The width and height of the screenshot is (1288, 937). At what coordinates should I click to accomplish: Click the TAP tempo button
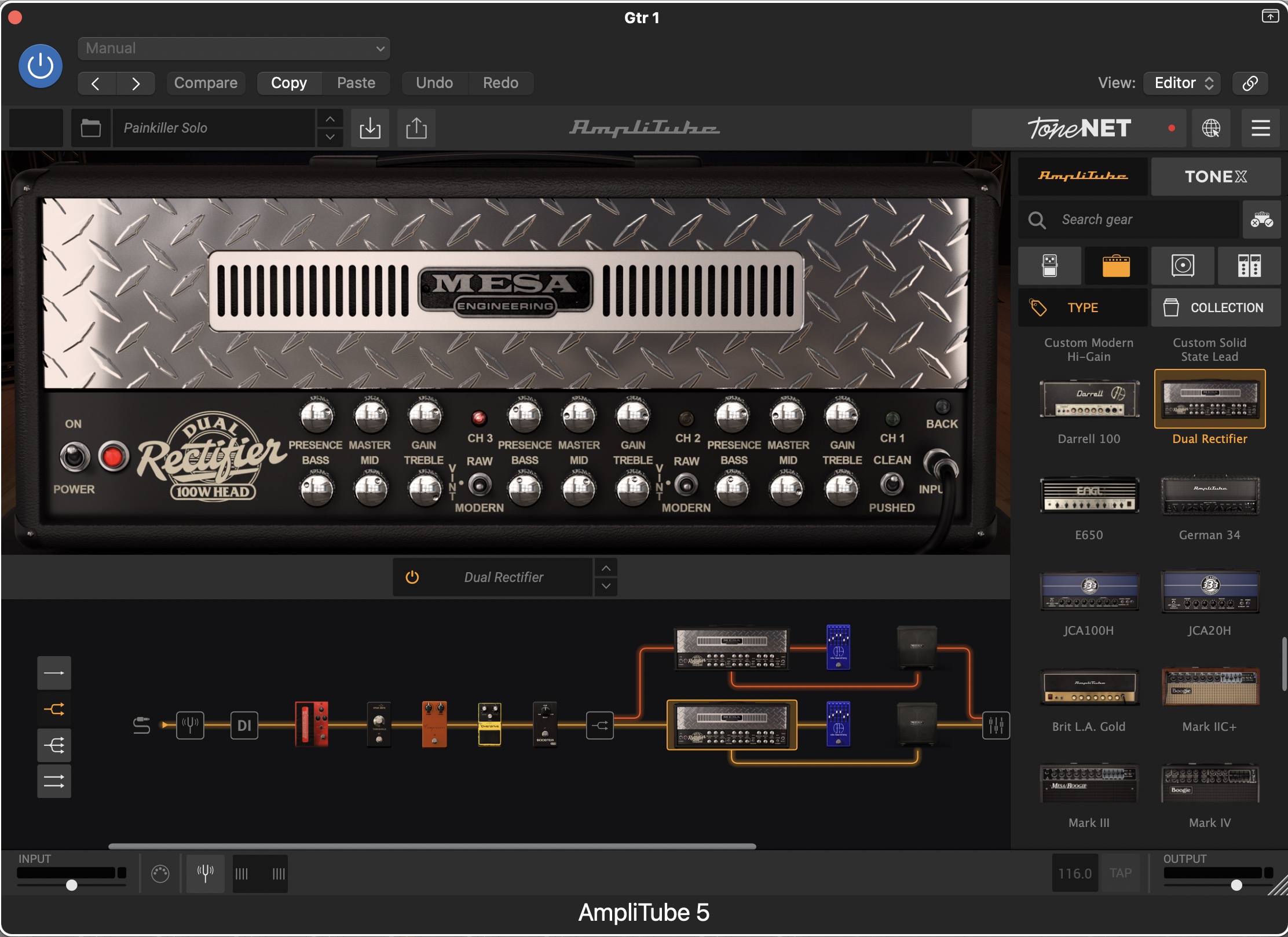tap(1120, 873)
